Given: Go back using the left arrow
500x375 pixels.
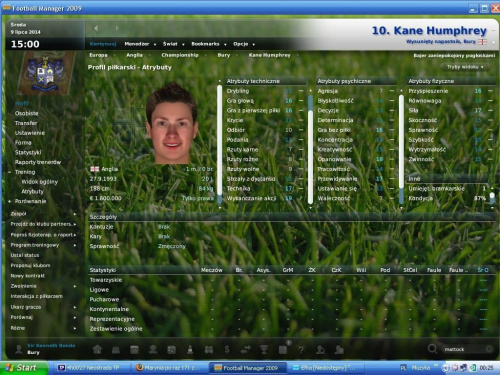Looking at the screenshot, I should tap(96, 28).
